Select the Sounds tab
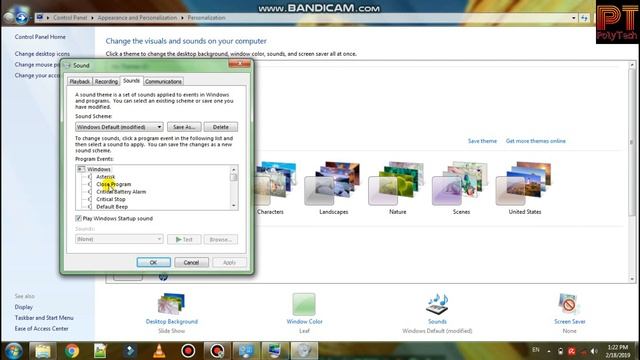640x360 pixels. coord(131,80)
